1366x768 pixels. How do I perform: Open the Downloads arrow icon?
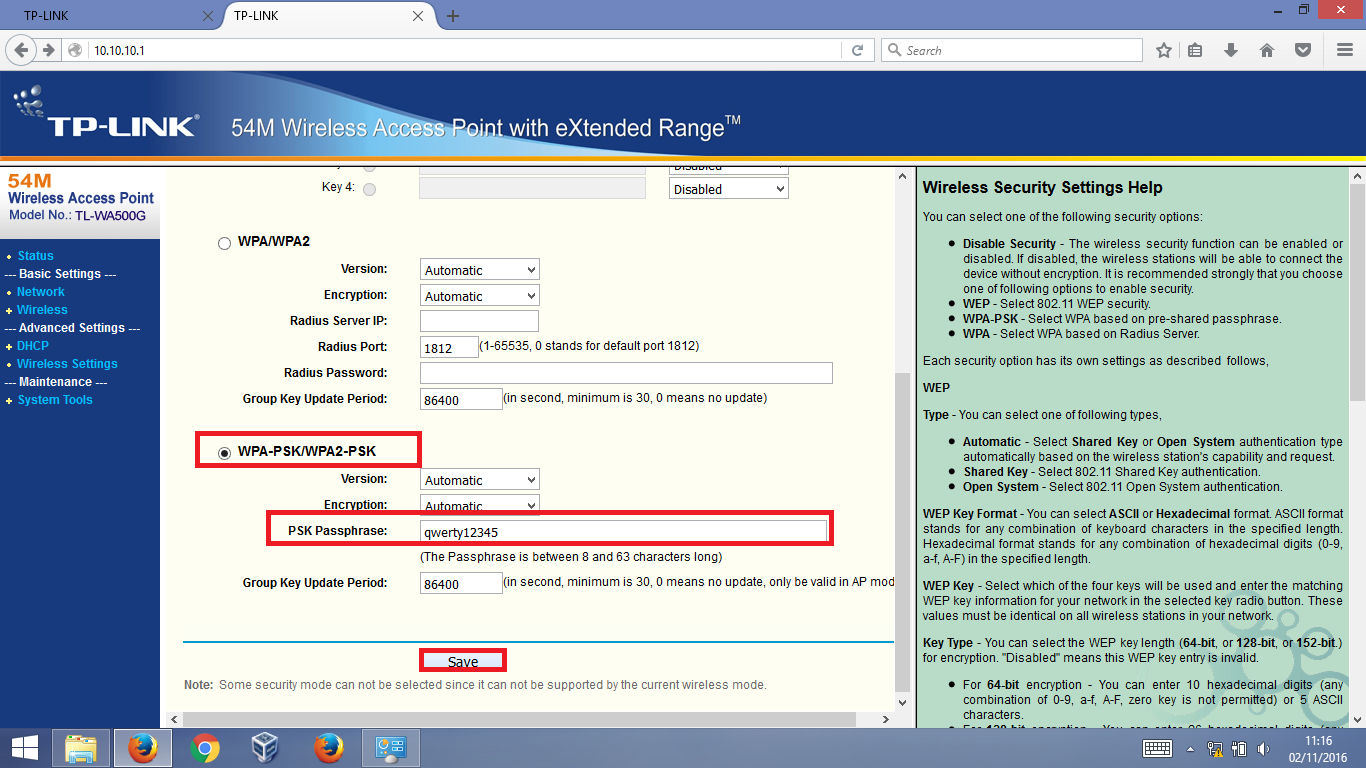[1231, 50]
